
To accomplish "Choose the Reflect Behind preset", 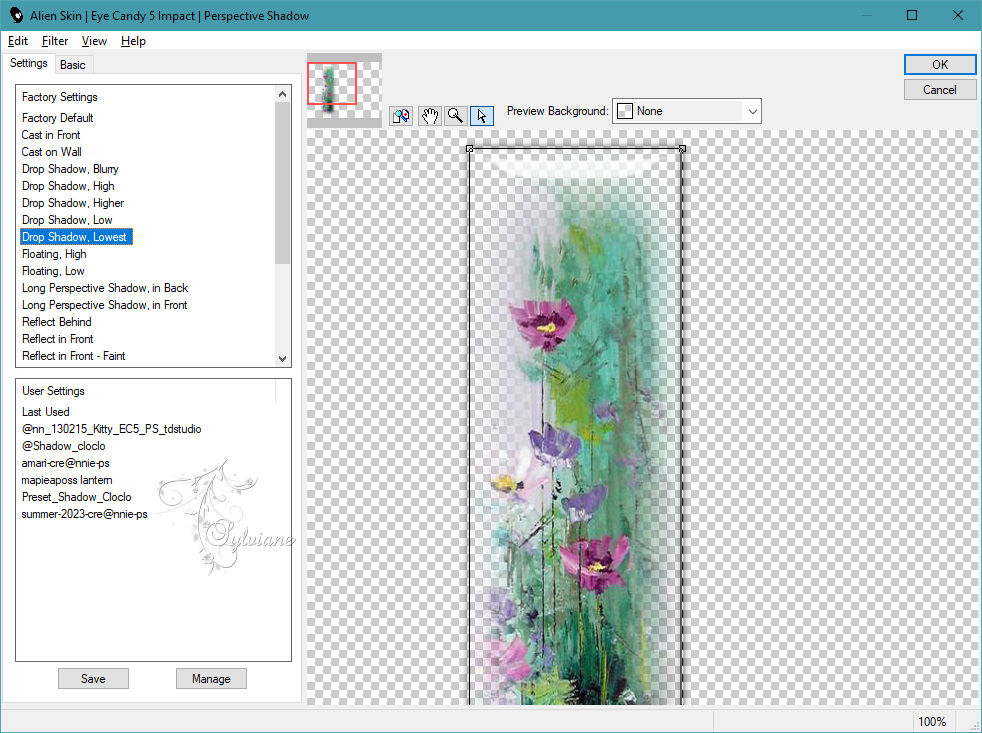I will pyautogui.click(x=56, y=321).
